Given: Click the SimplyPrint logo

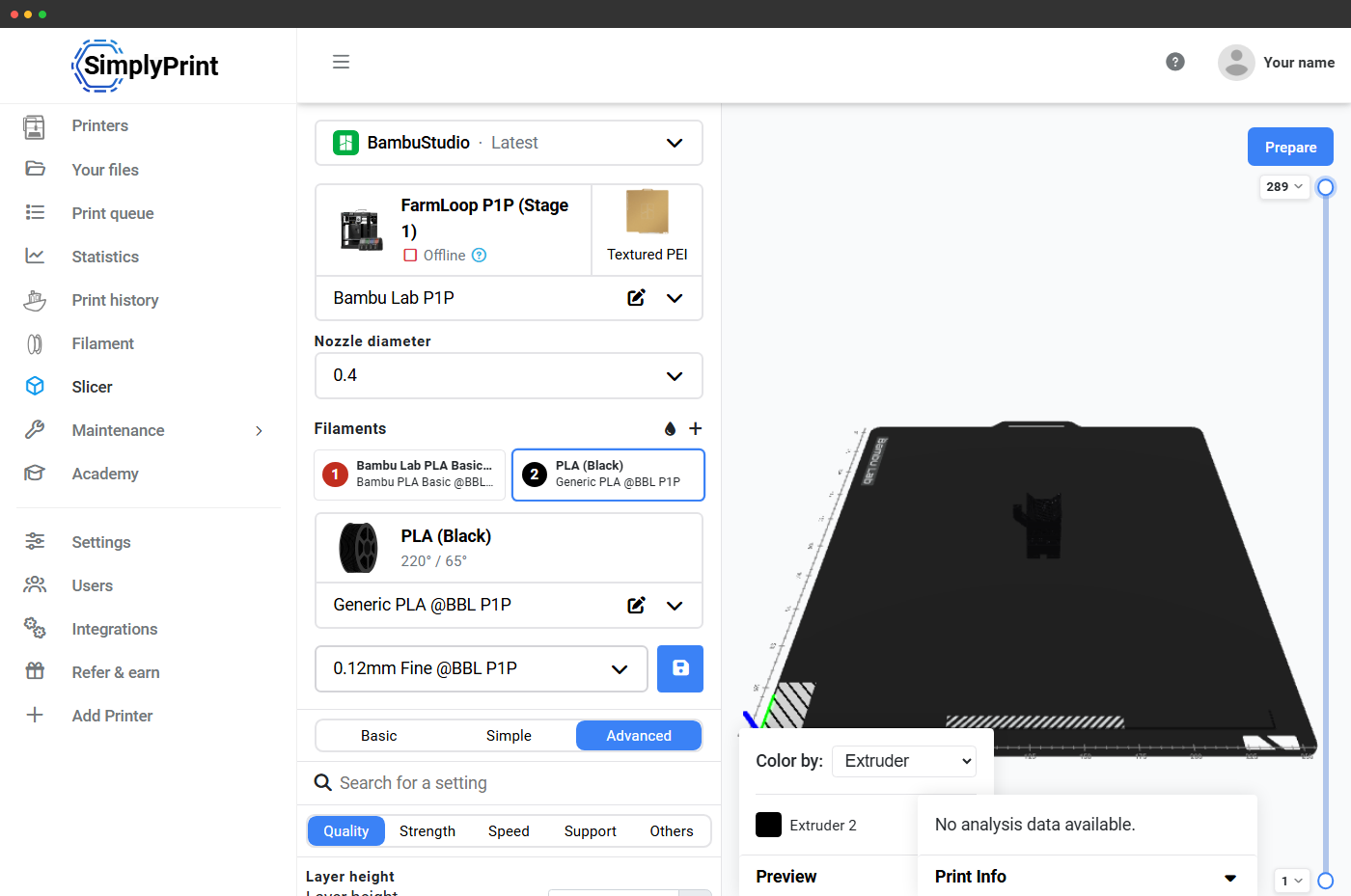Looking at the screenshot, I should point(145,66).
